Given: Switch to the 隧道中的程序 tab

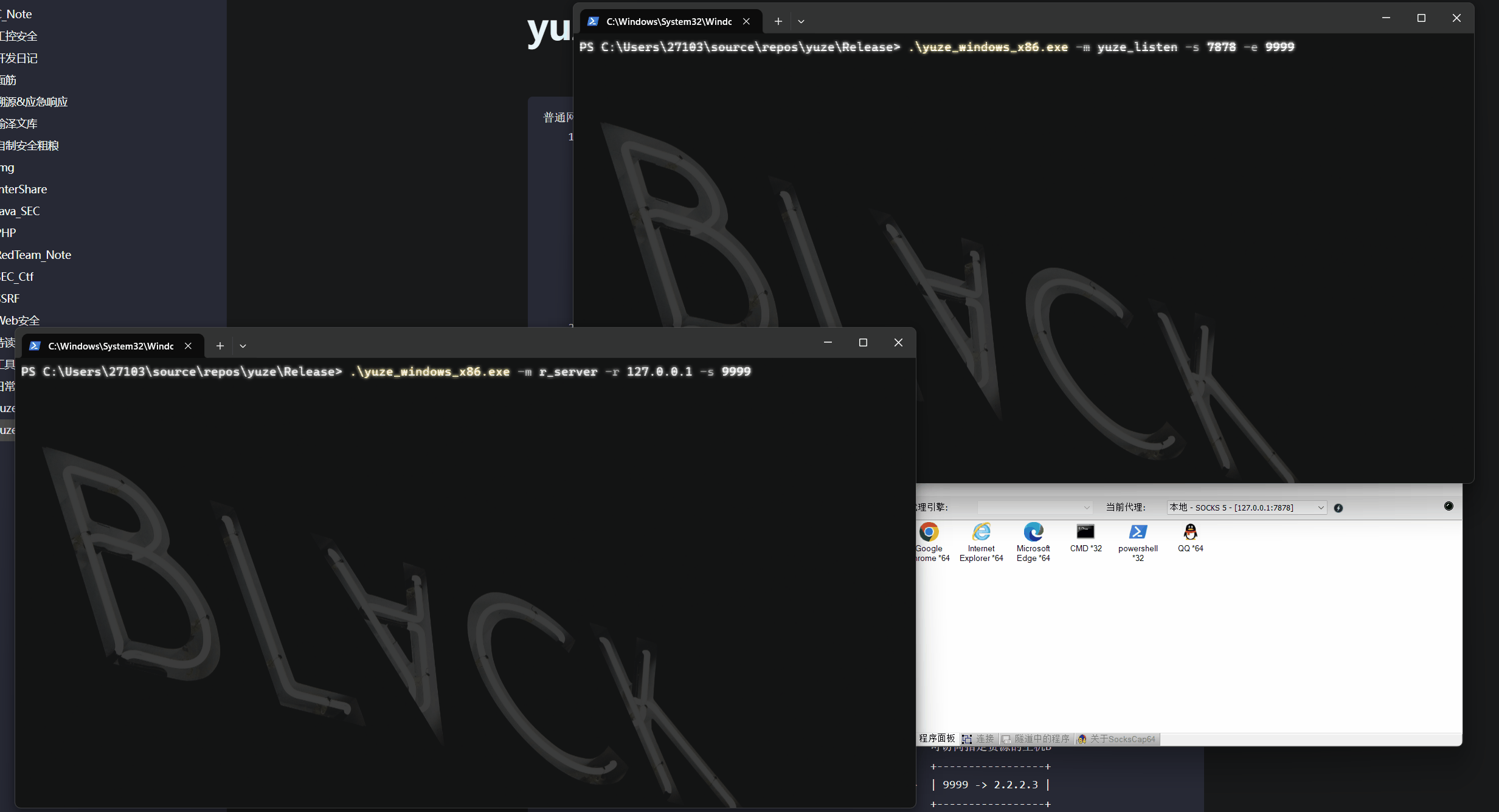Looking at the screenshot, I should [1036, 738].
